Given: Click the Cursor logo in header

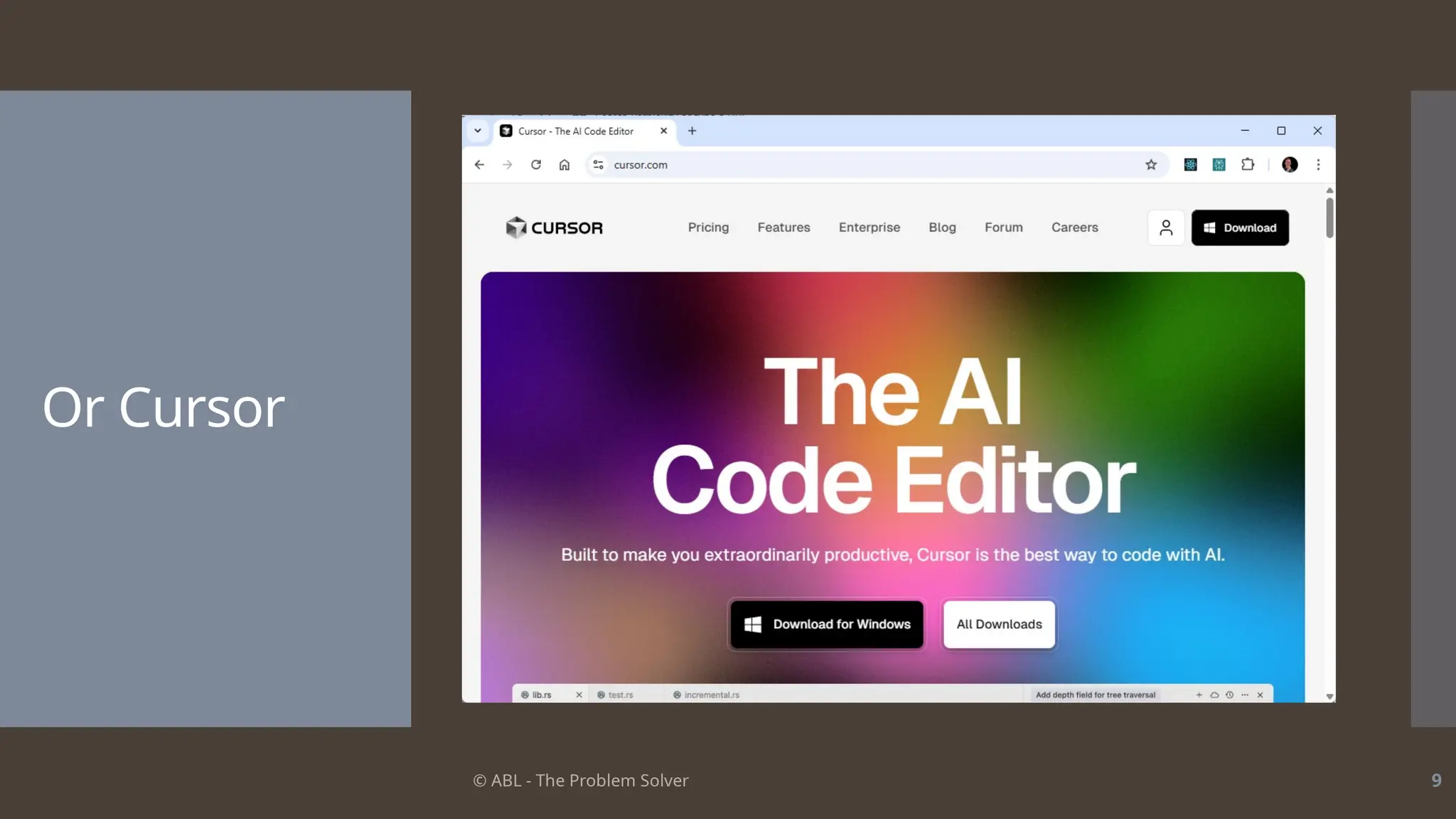Looking at the screenshot, I should click(x=554, y=227).
